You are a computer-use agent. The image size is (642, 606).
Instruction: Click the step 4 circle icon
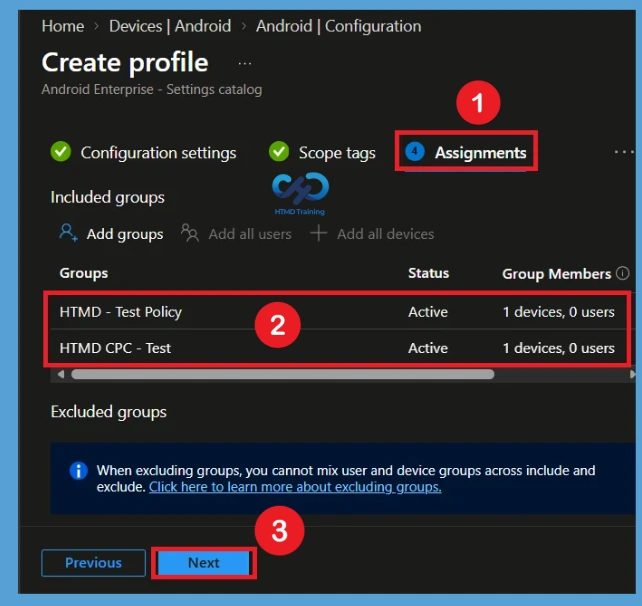tap(414, 152)
